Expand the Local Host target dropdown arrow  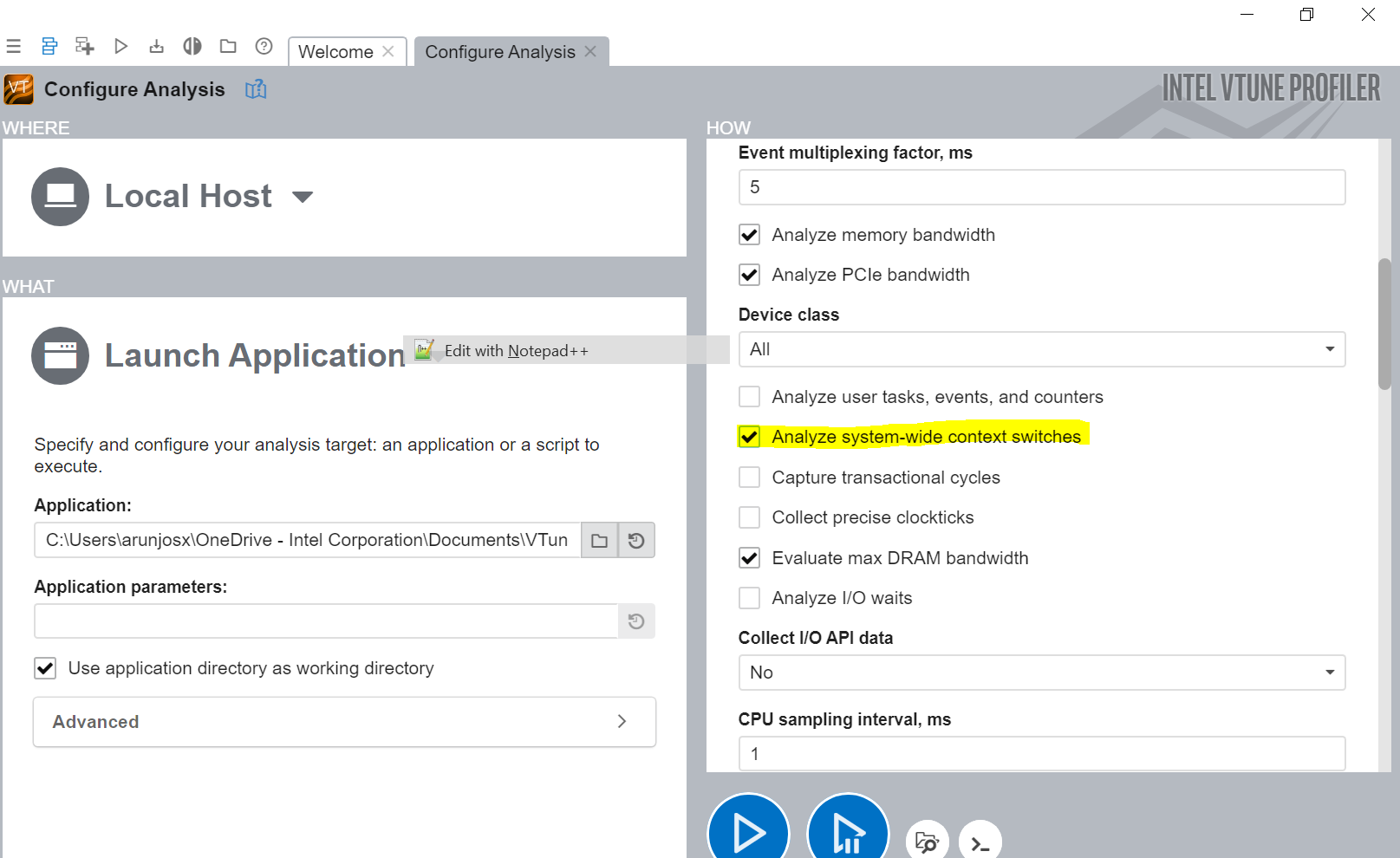[x=303, y=197]
